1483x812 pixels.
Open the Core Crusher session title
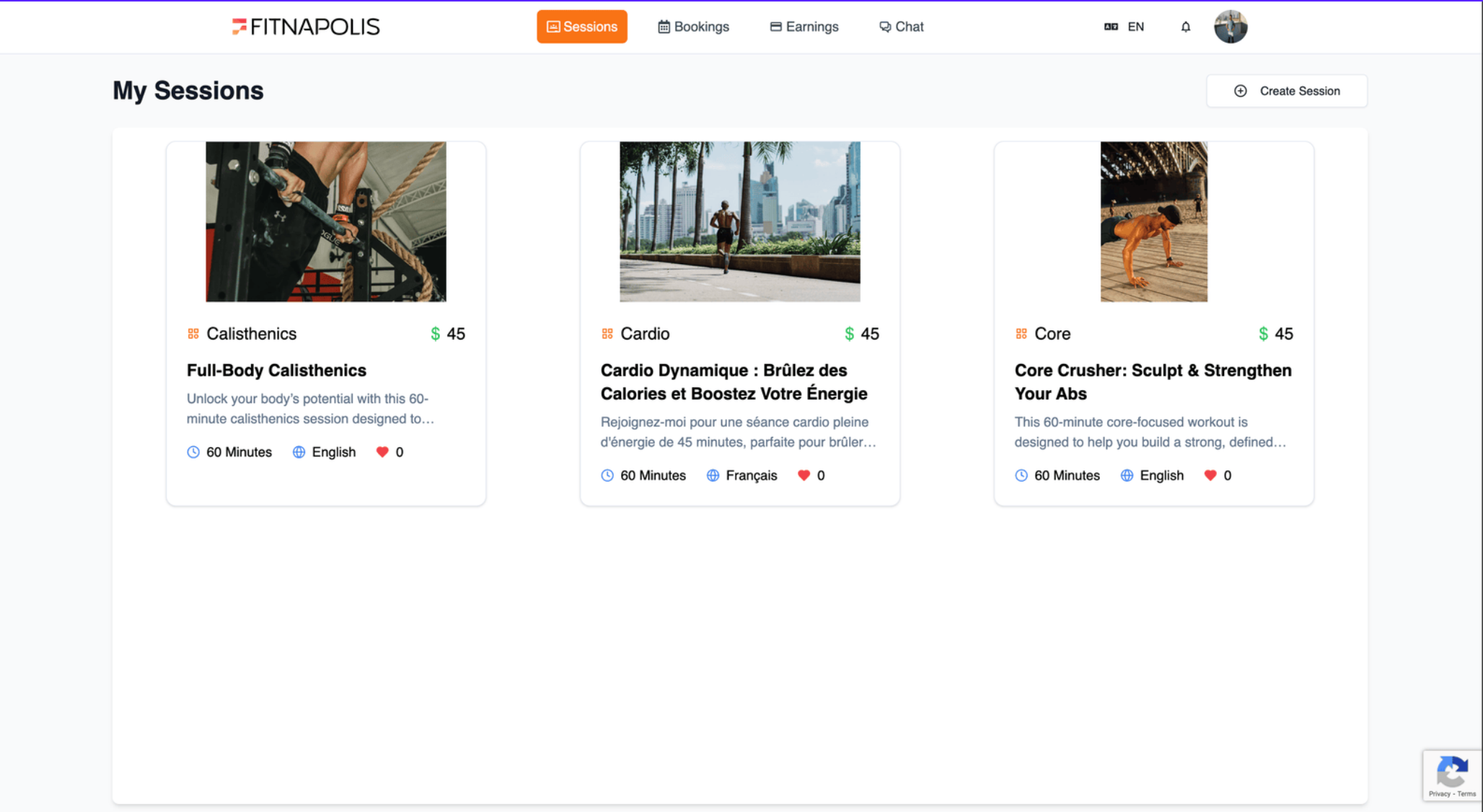(1153, 381)
